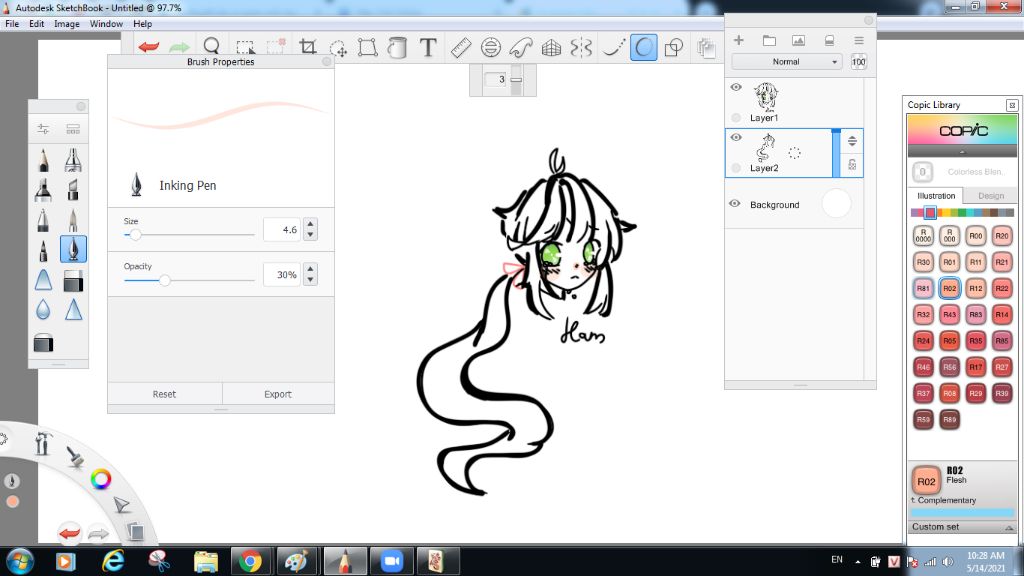
Task: Hide Layer1 using its eye icon
Action: coord(736,87)
